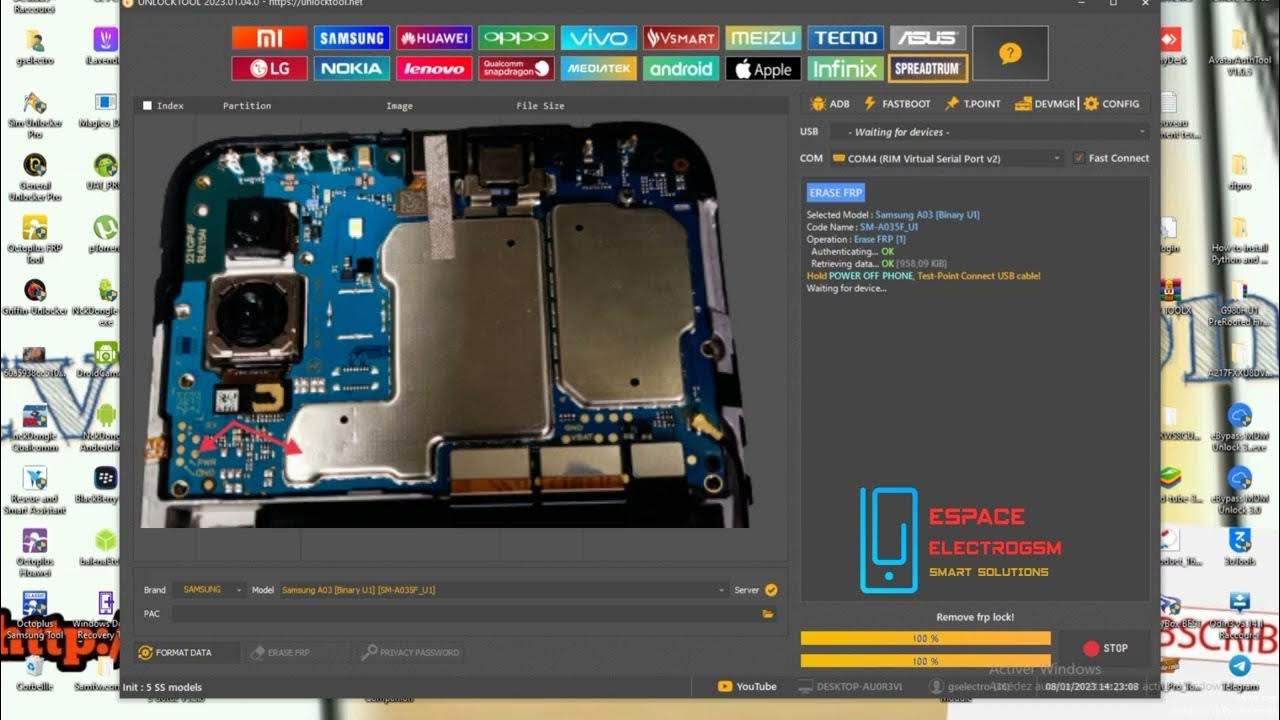Open NckDongle Qualcomm desktop icon
Viewport: 1280px width, 720px height.
tap(35, 428)
